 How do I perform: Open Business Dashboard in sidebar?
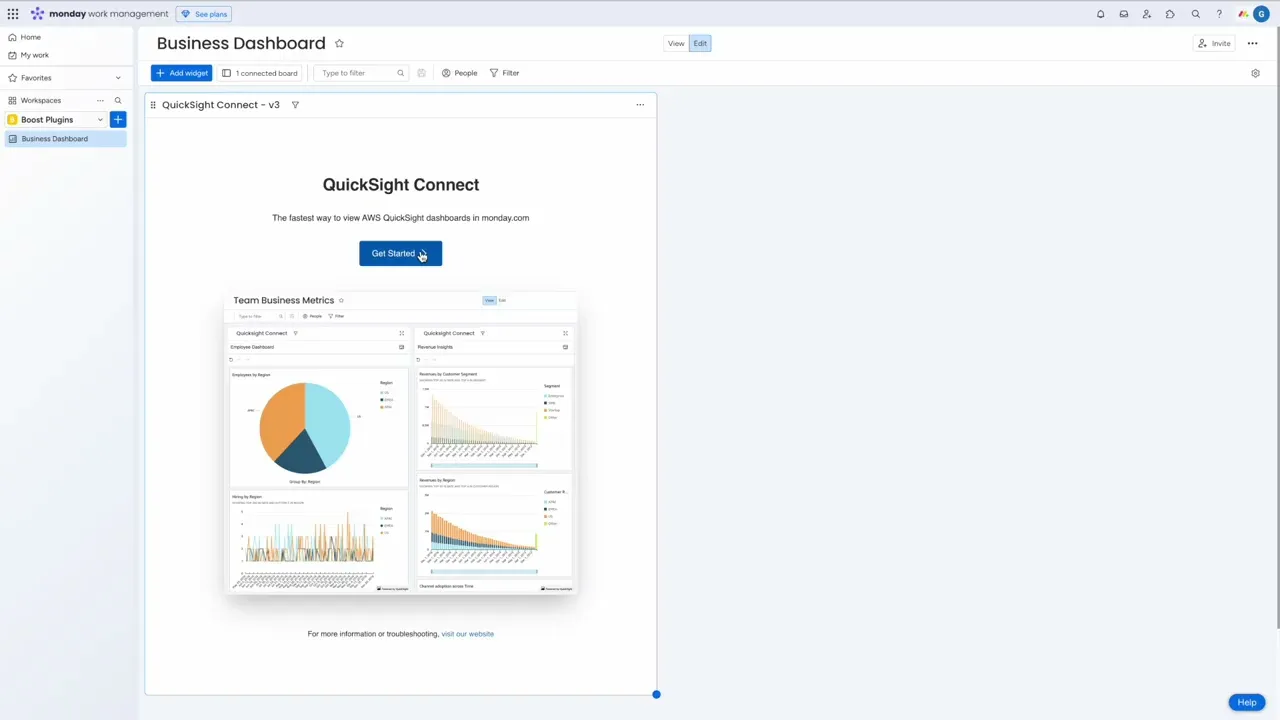click(65, 139)
